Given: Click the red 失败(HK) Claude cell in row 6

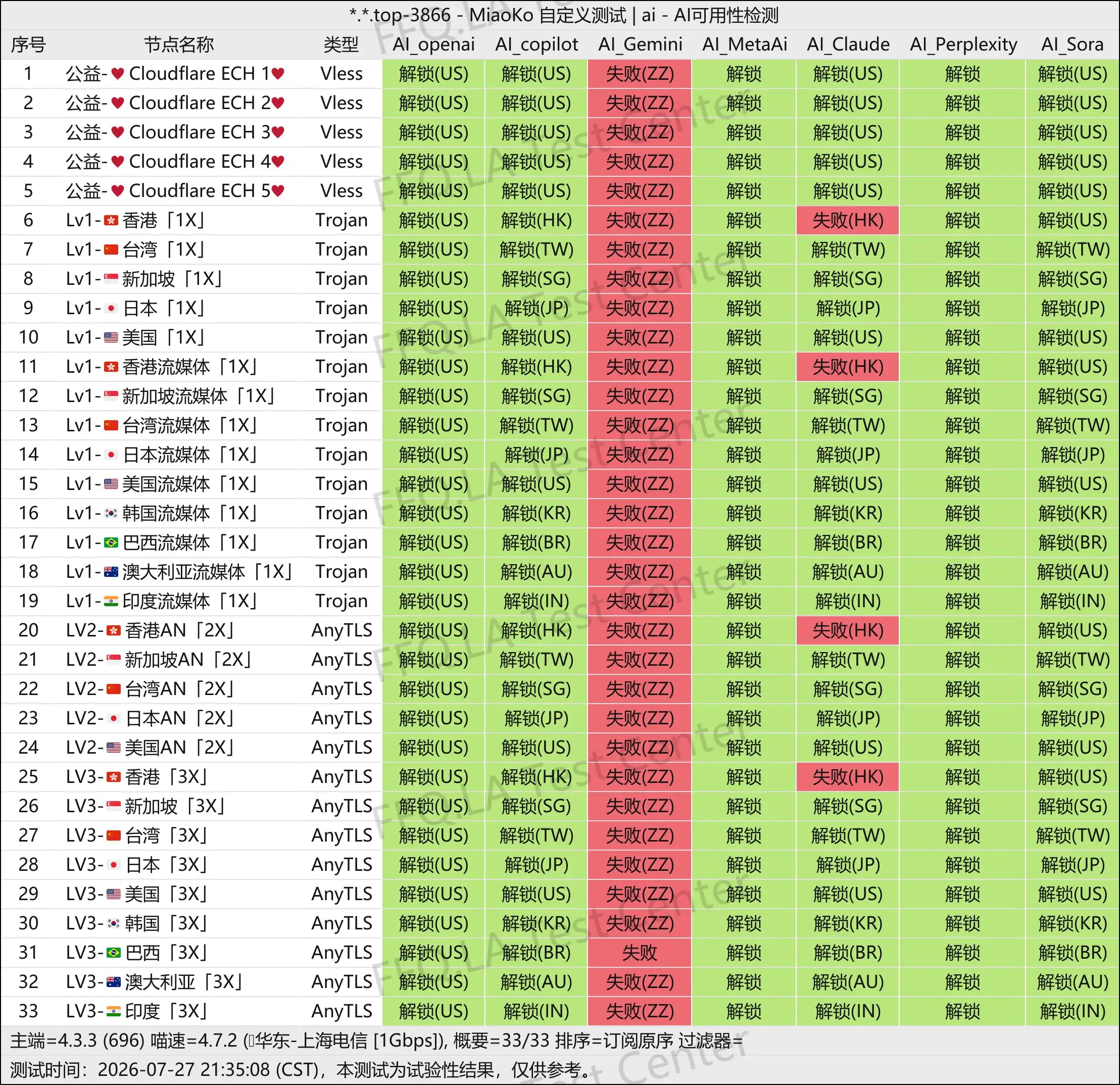Looking at the screenshot, I should tap(848, 221).
